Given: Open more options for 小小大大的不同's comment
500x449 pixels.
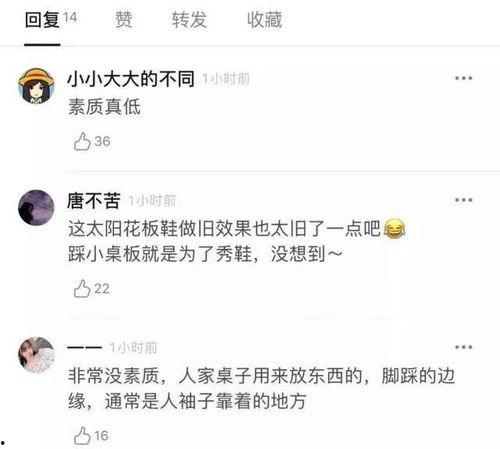Looking at the screenshot, I should click(x=464, y=78).
